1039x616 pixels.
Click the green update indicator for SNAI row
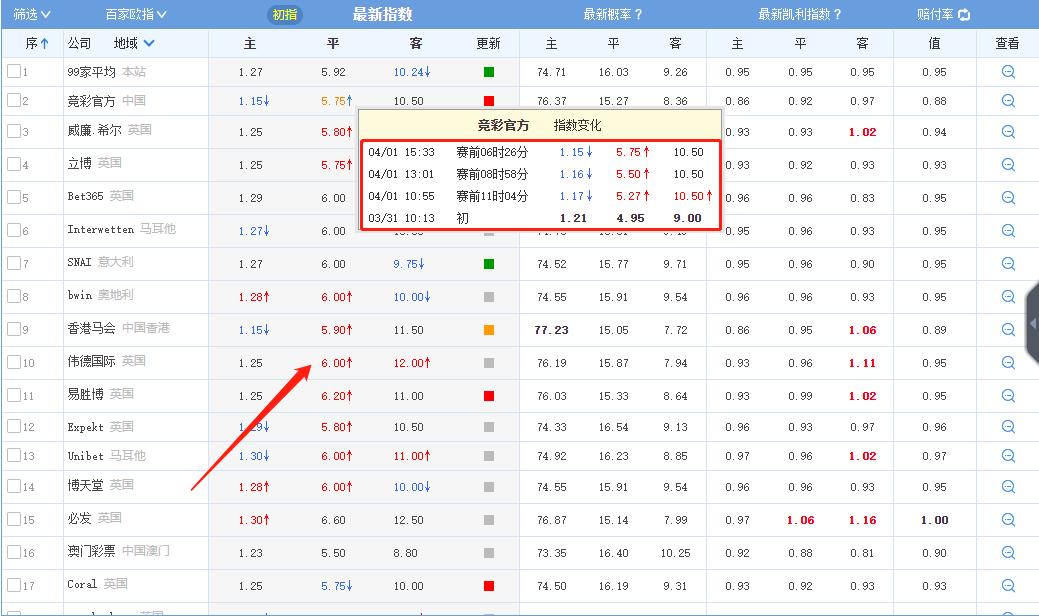(487, 265)
